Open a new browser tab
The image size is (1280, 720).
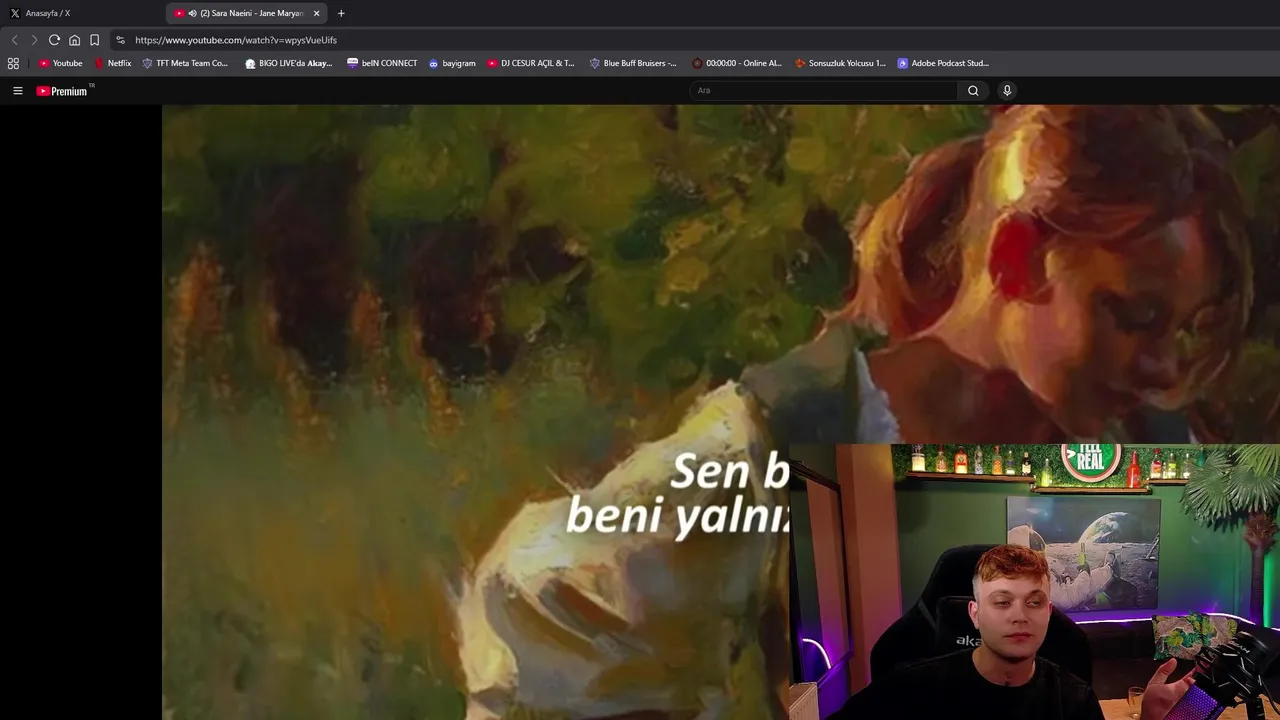pyautogui.click(x=341, y=13)
